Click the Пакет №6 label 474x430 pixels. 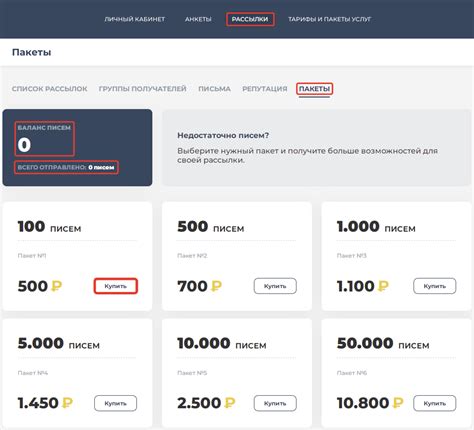coord(352,373)
